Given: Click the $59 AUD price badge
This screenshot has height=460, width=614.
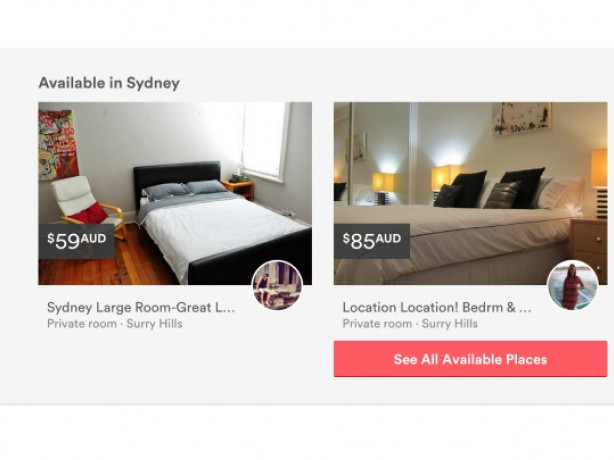Looking at the screenshot, I should point(76,241).
